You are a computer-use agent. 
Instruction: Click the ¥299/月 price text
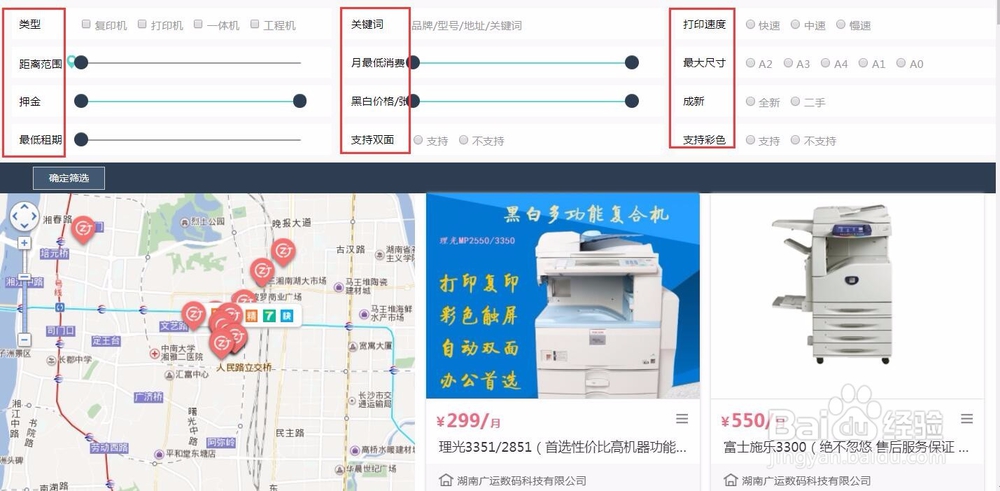tap(469, 421)
